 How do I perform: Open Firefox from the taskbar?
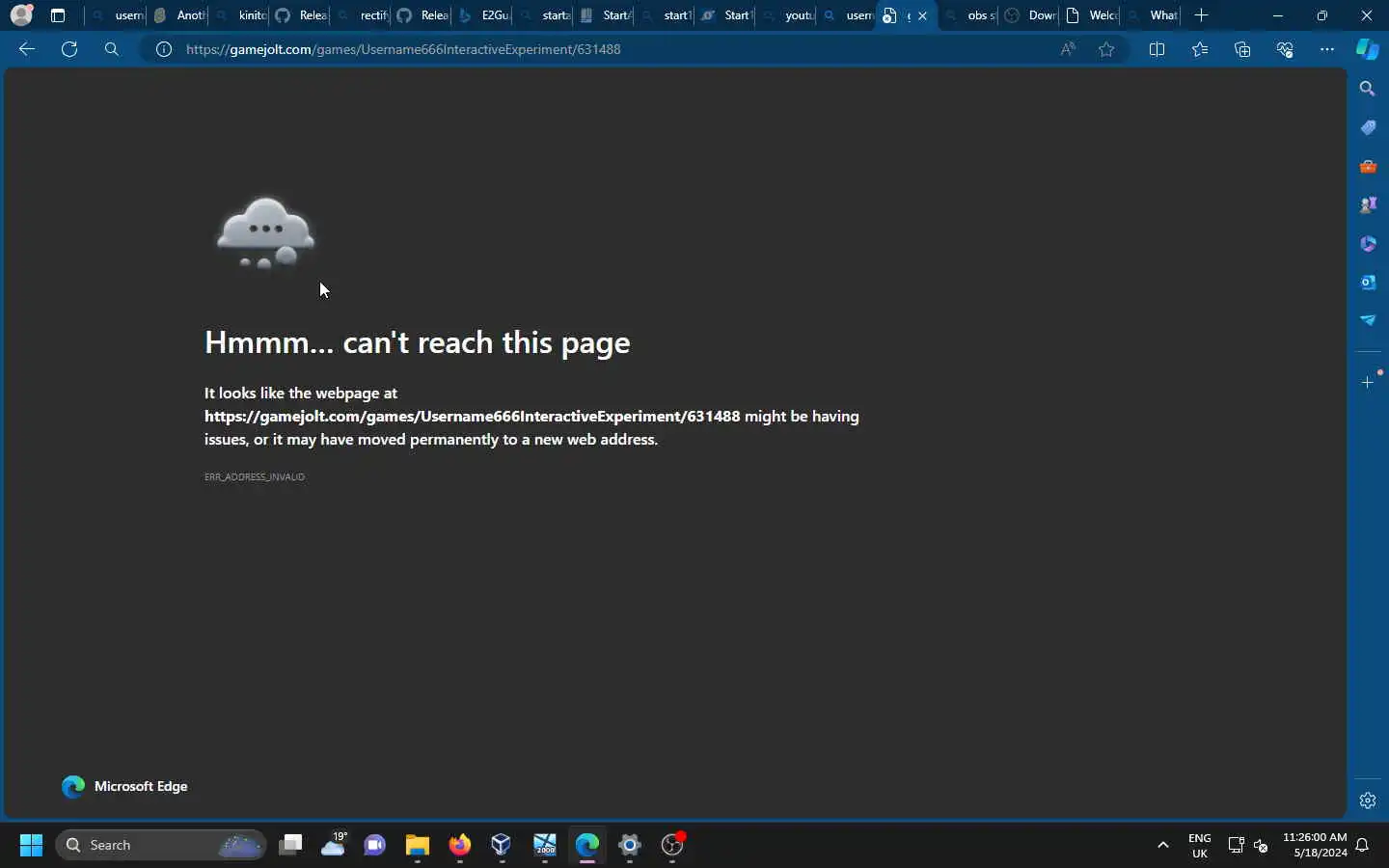[x=460, y=845]
